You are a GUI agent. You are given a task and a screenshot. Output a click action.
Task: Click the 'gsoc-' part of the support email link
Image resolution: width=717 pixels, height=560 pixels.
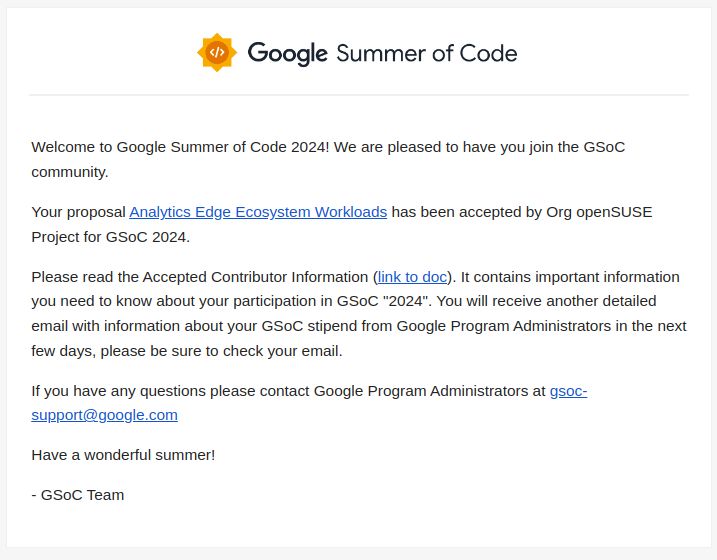pyautogui.click(x=568, y=391)
